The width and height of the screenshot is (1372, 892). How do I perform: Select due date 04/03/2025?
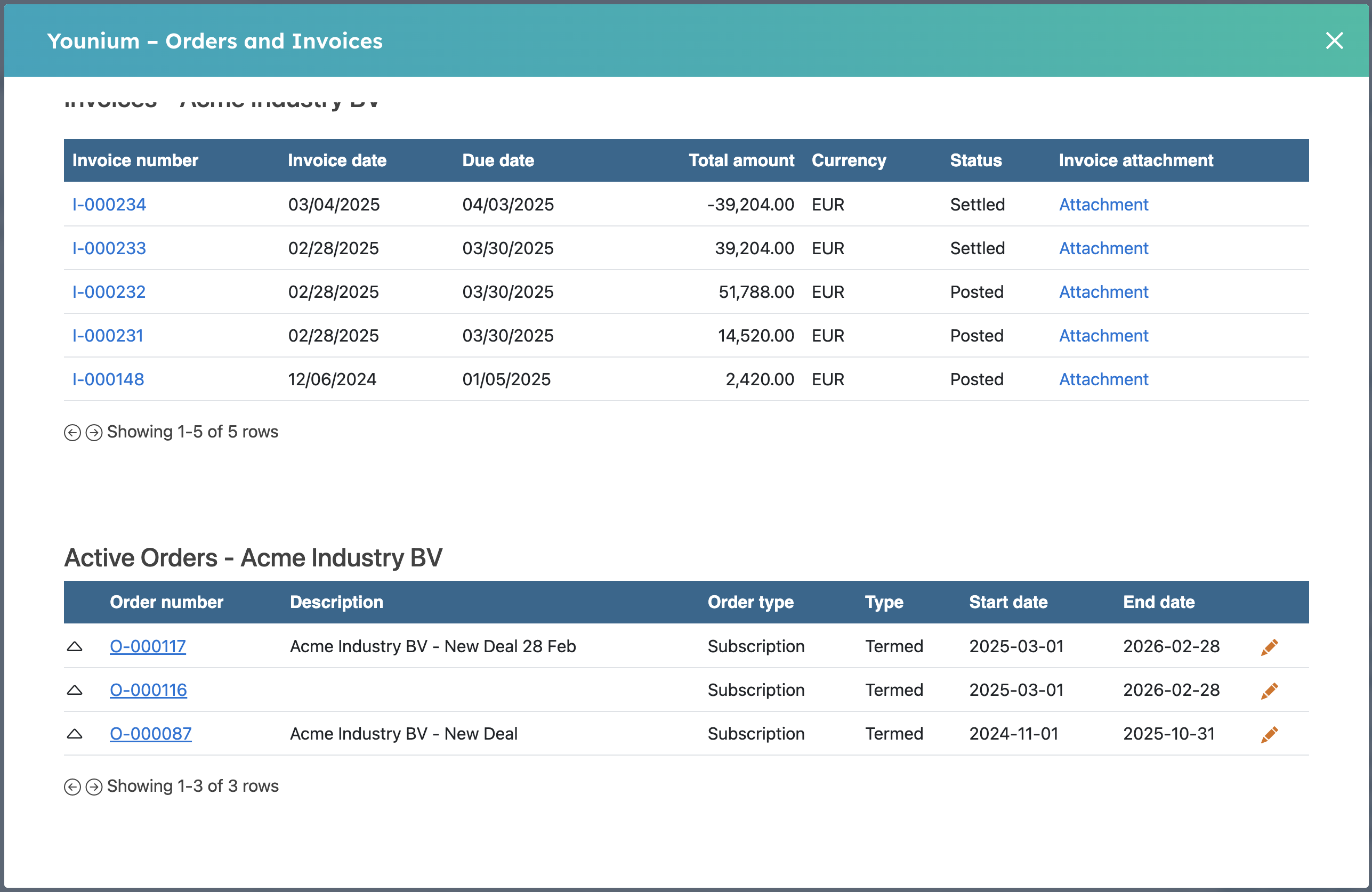508,205
